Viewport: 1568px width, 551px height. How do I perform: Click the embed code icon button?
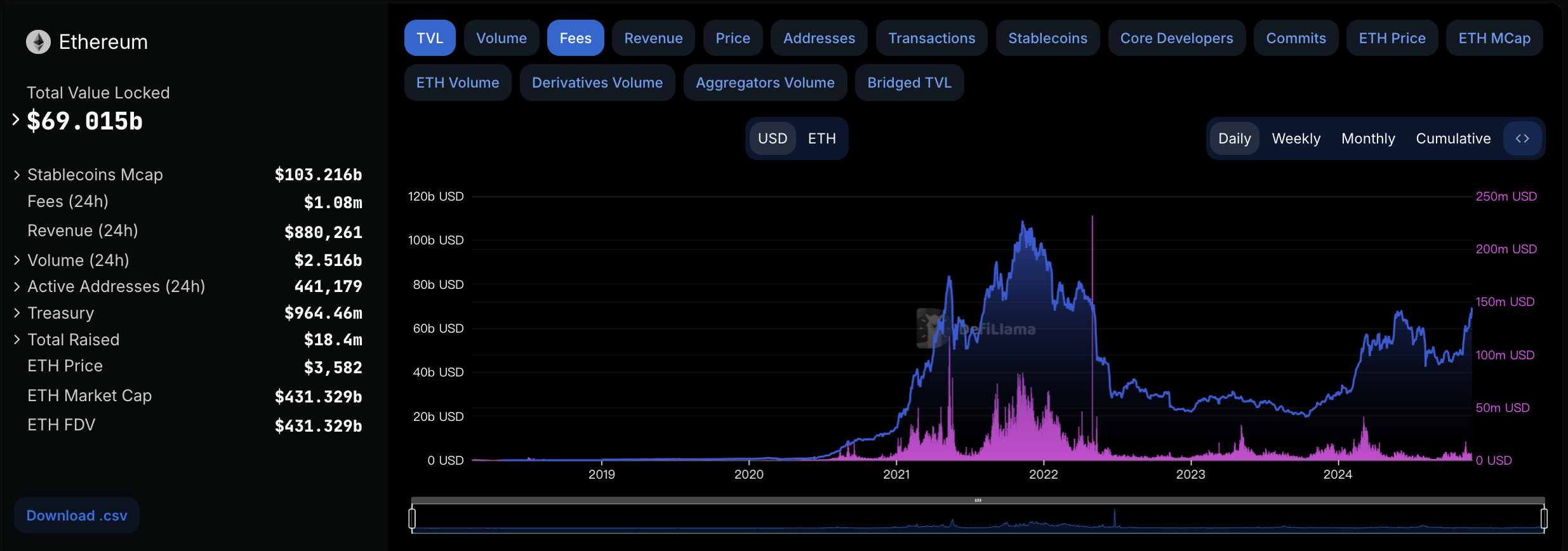point(1522,138)
